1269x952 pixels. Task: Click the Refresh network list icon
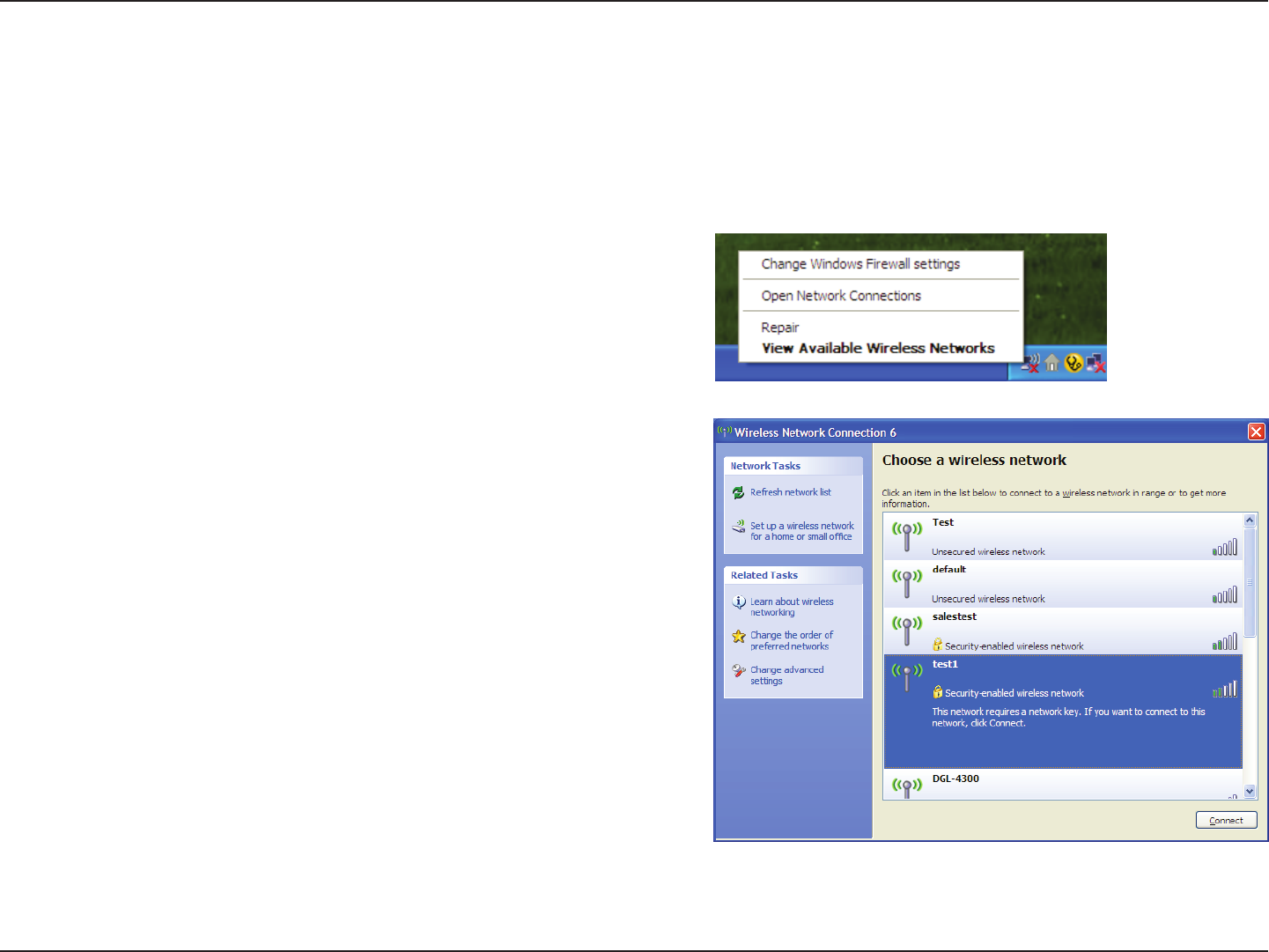tap(739, 492)
